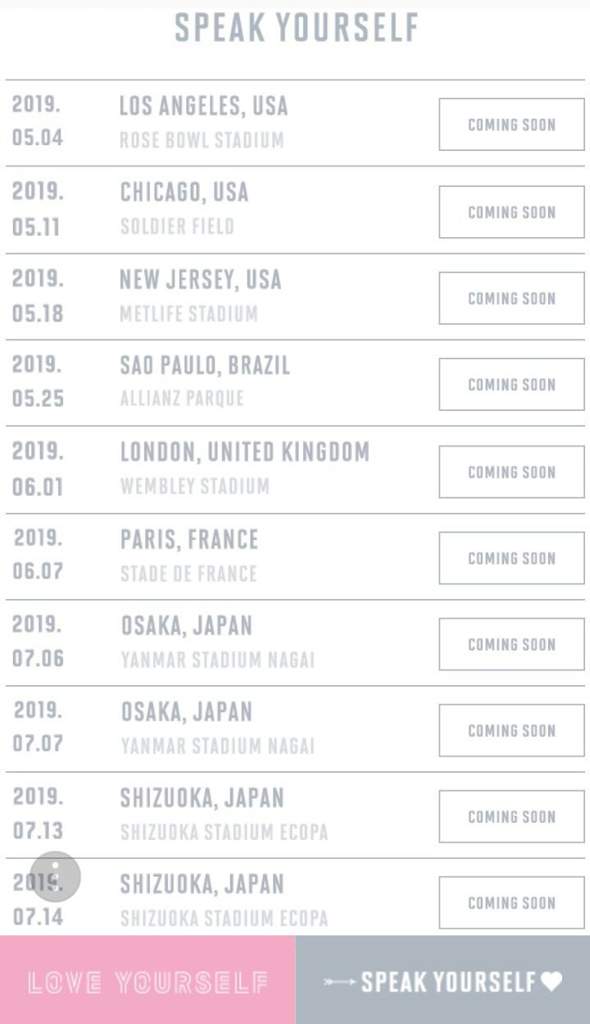The image size is (590, 1024).
Task: Click Coming Soon for Sao Paulo show
Action: 512,384
